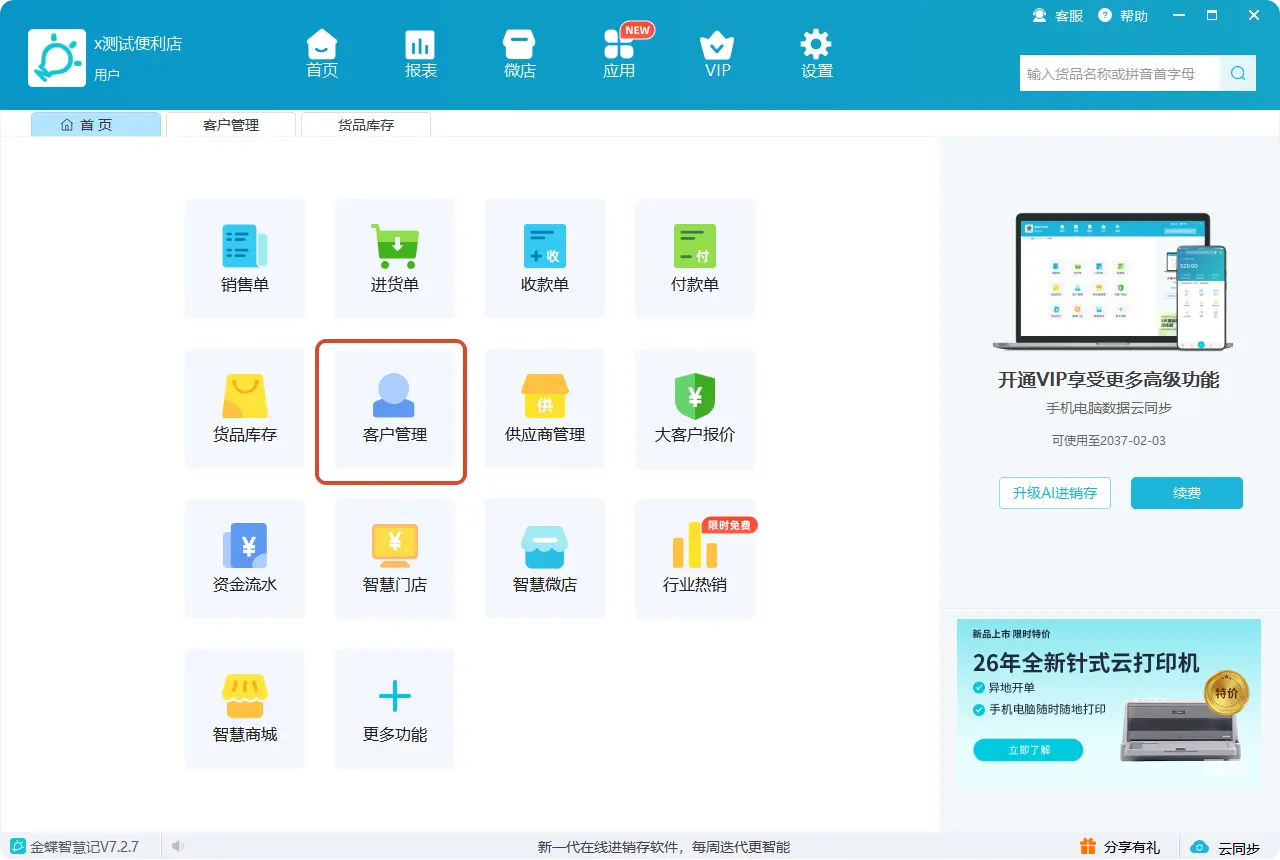Open 应用 apps in the top navigation
The width and height of the screenshot is (1280, 860).
pyautogui.click(x=619, y=54)
